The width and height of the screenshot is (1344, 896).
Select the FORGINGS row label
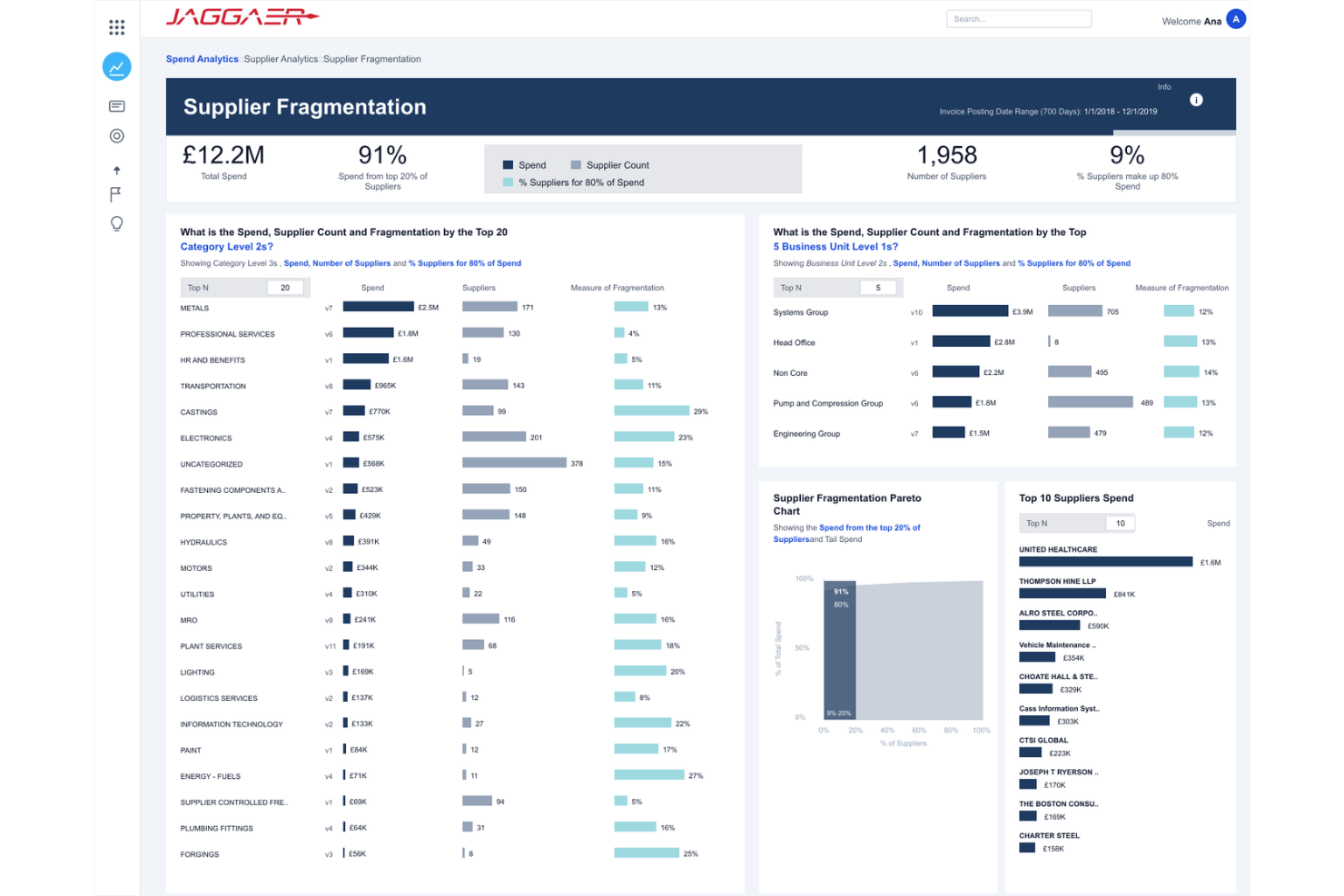coord(199,855)
